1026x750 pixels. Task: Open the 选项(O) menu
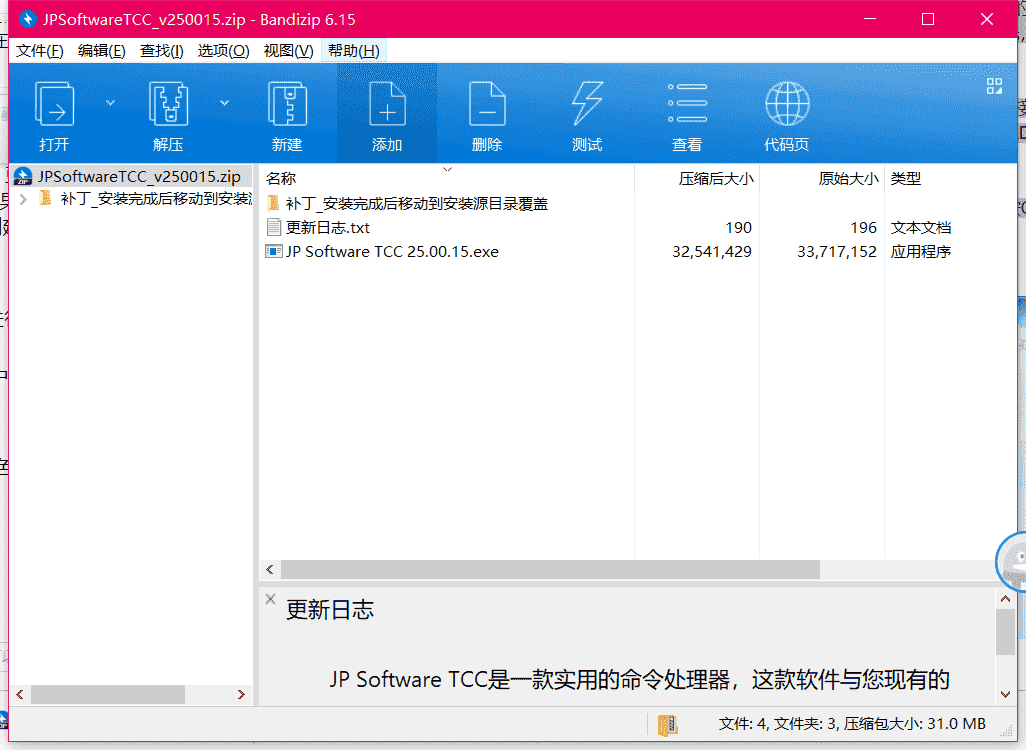[x=223, y=51]
